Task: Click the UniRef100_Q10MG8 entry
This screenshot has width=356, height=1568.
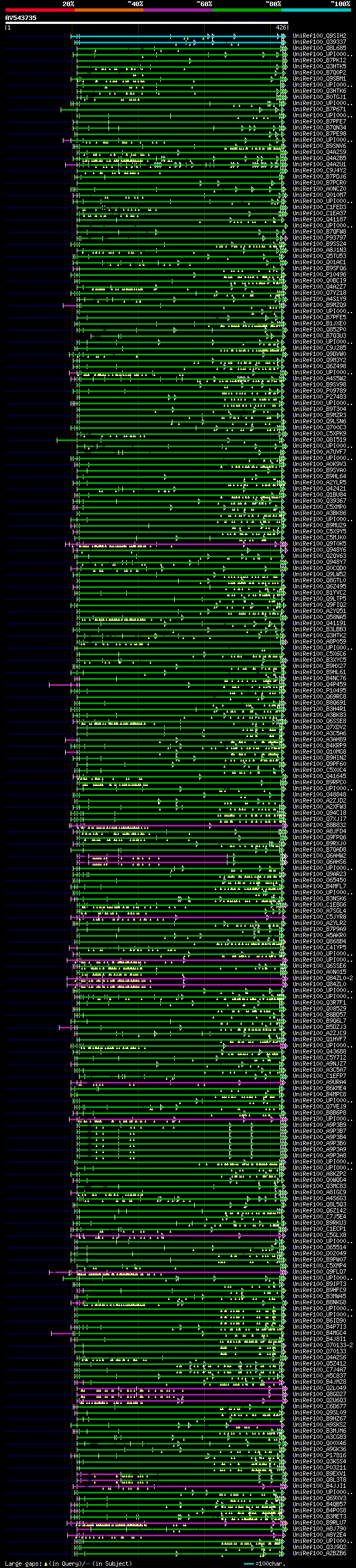Action: click(x=319, y=751)
